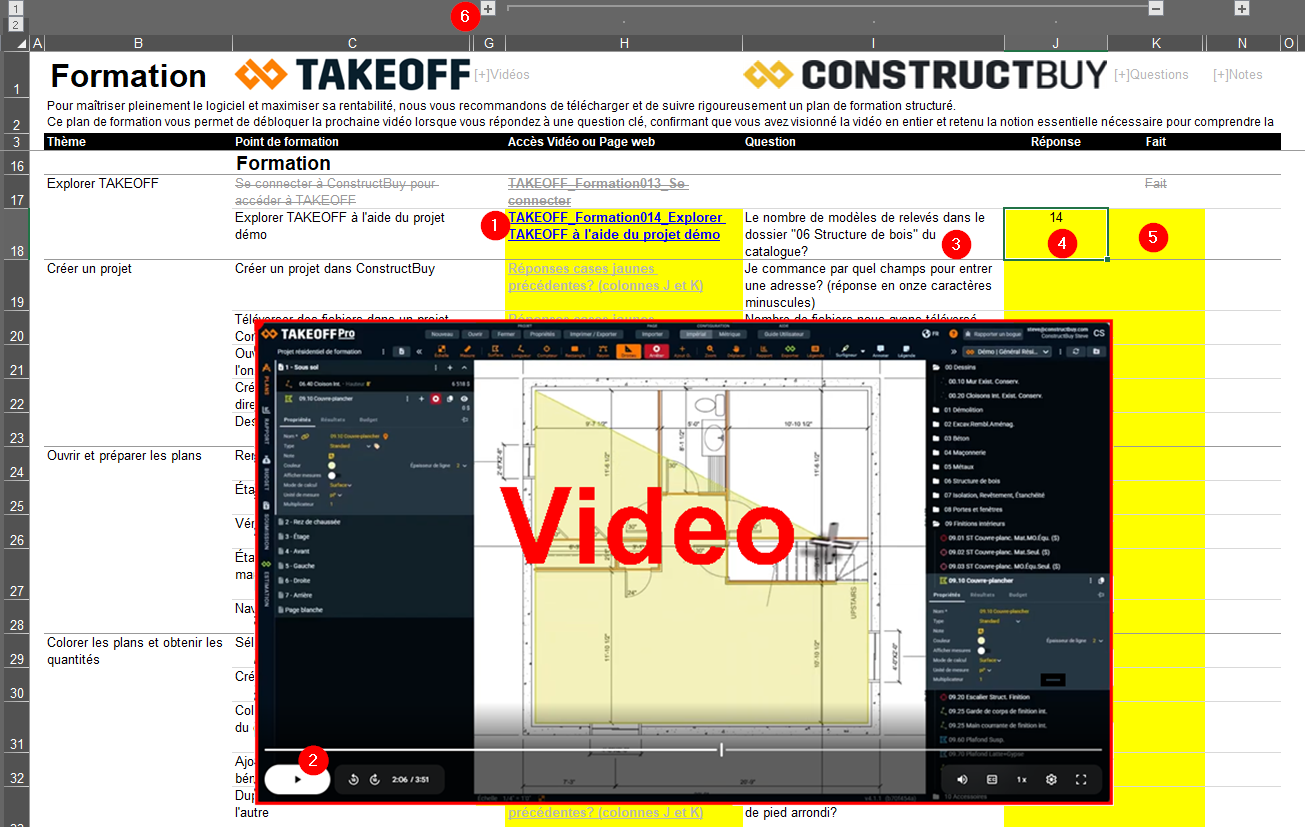Open the Couleur swatch in catalogue panel
Viewport: 1305px width, 827px height.
pos(982,641)
